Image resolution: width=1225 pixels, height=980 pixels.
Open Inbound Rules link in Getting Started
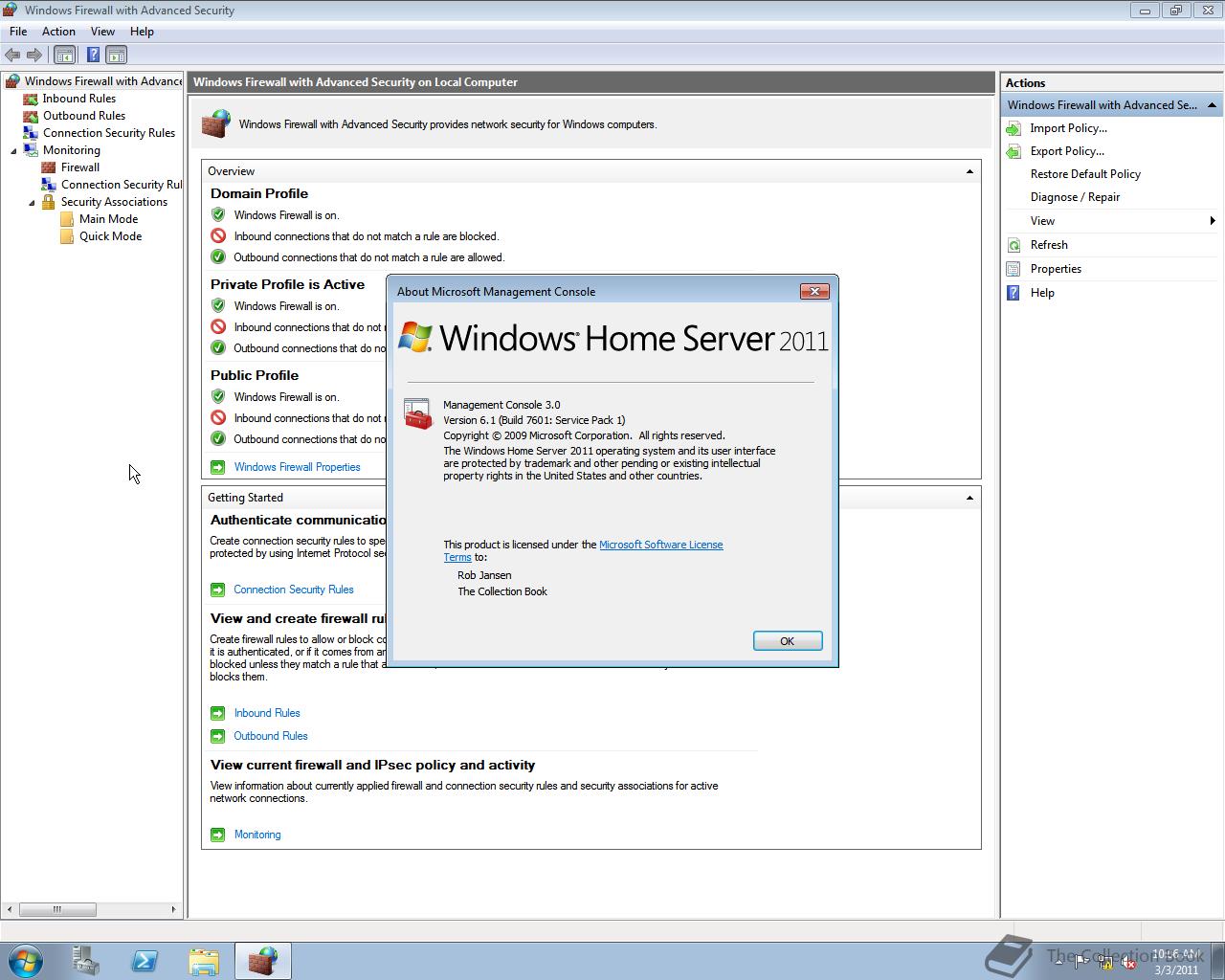pyautogui.click(x=267, y=713)
